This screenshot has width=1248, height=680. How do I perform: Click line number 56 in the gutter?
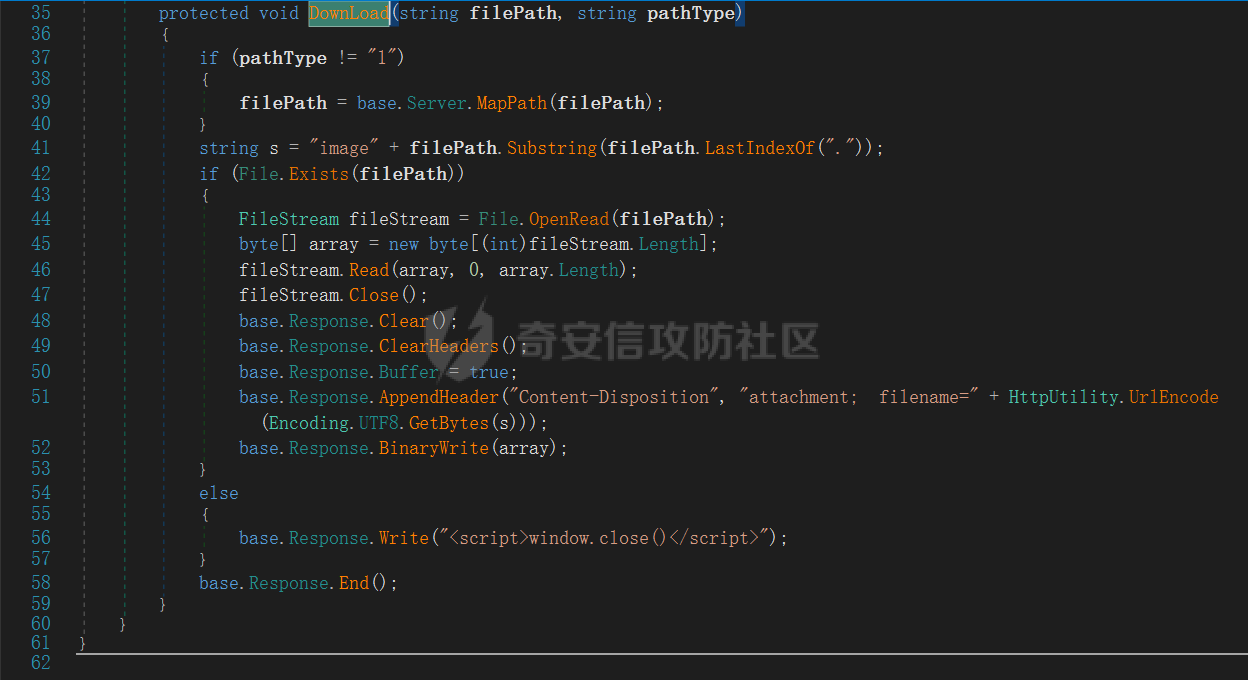point(41,537)
